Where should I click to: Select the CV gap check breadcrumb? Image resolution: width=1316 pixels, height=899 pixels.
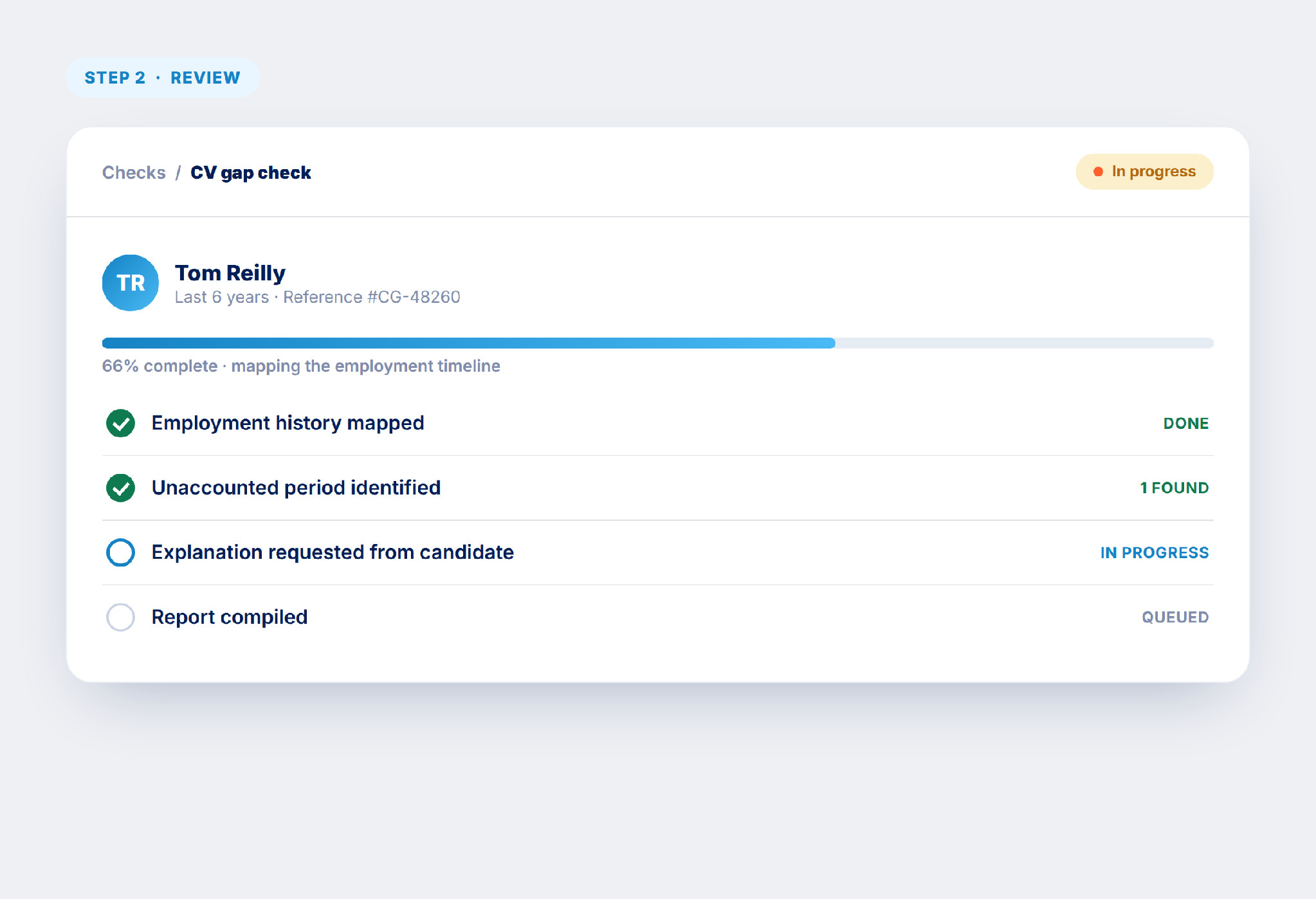point(251,173)
